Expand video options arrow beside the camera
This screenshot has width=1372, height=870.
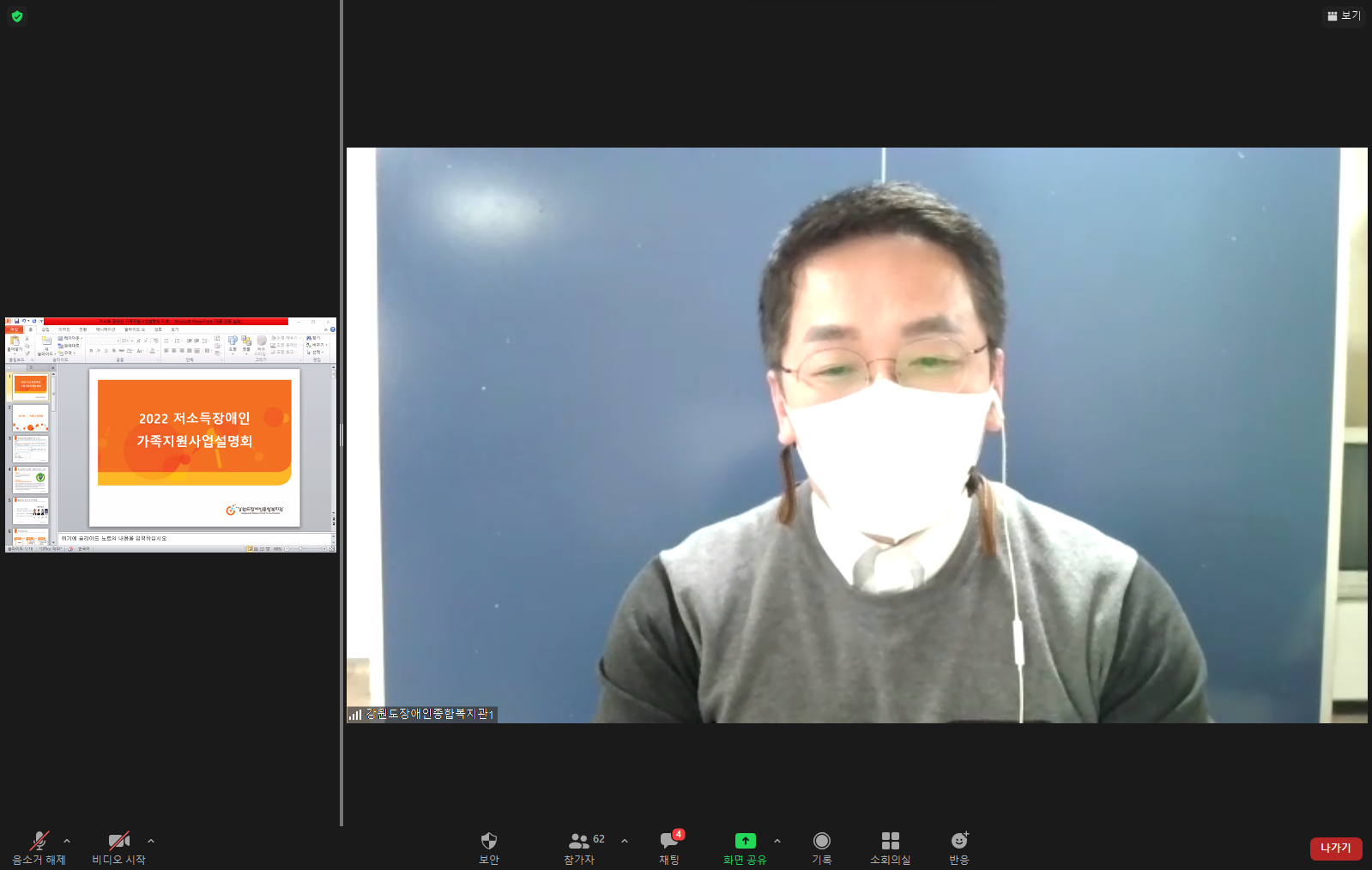[x=151, y=841]
